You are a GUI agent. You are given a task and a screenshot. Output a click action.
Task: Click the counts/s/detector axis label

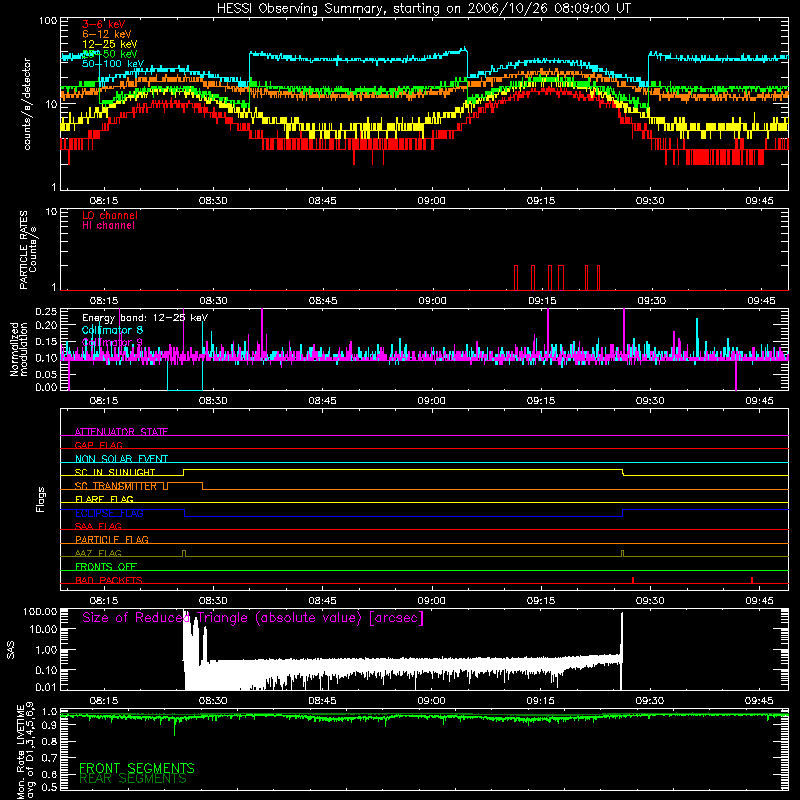[x=27, y=104]
